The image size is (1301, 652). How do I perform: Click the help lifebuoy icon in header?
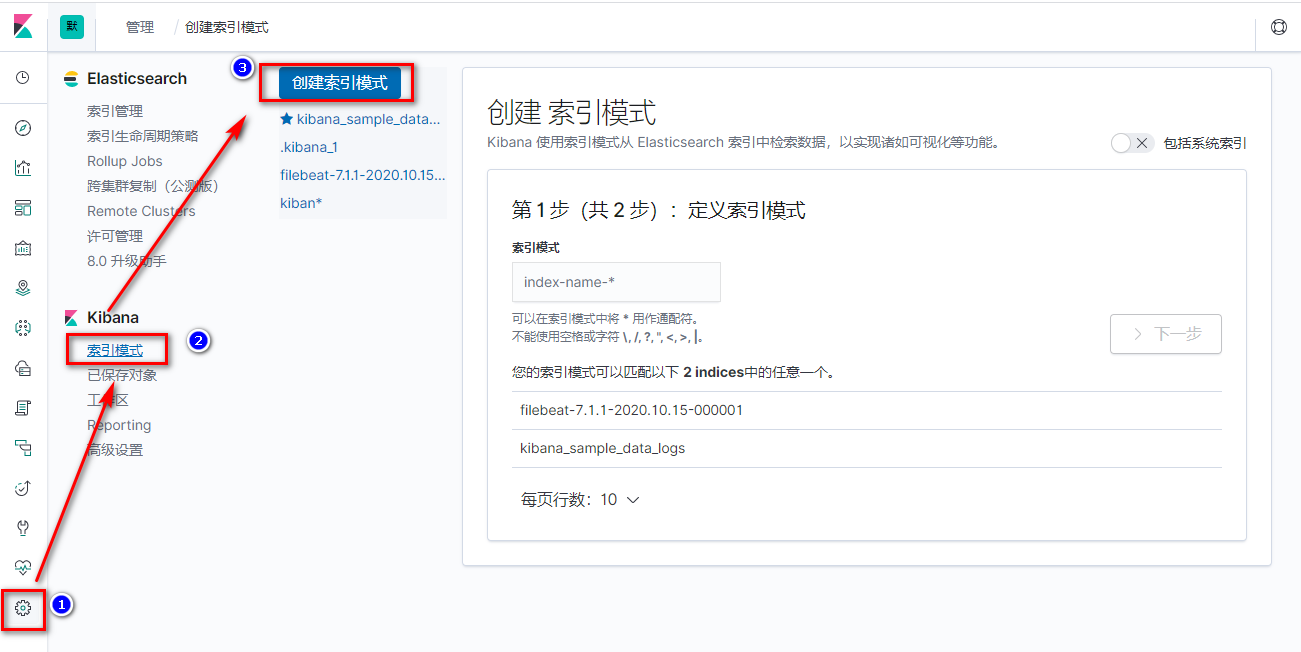1278,27
